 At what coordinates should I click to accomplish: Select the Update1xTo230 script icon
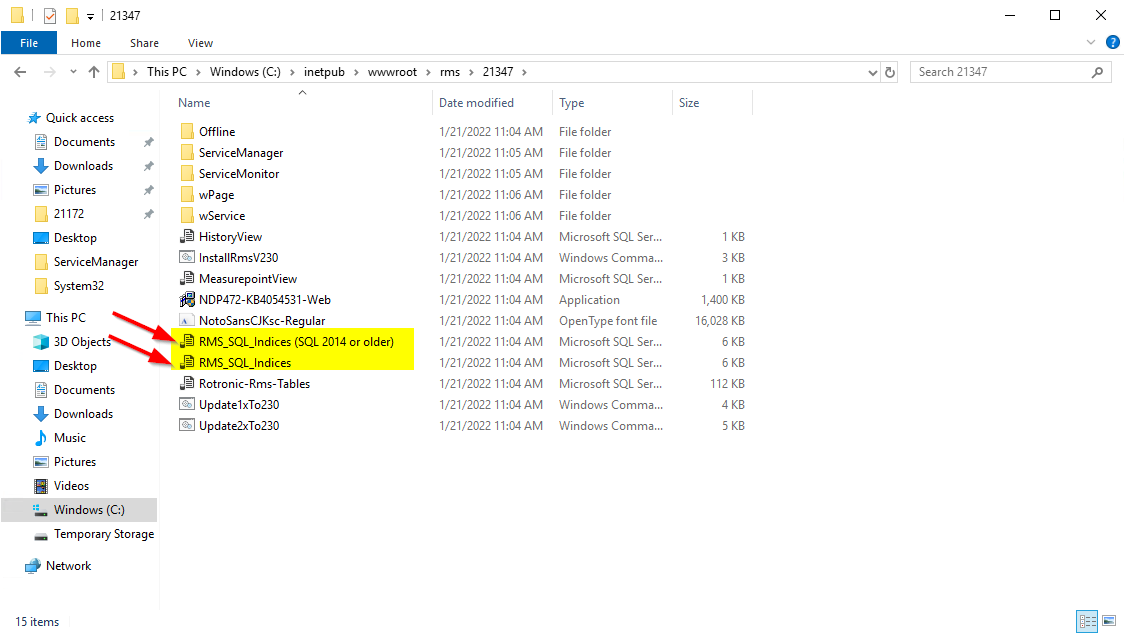click(187, 404)
